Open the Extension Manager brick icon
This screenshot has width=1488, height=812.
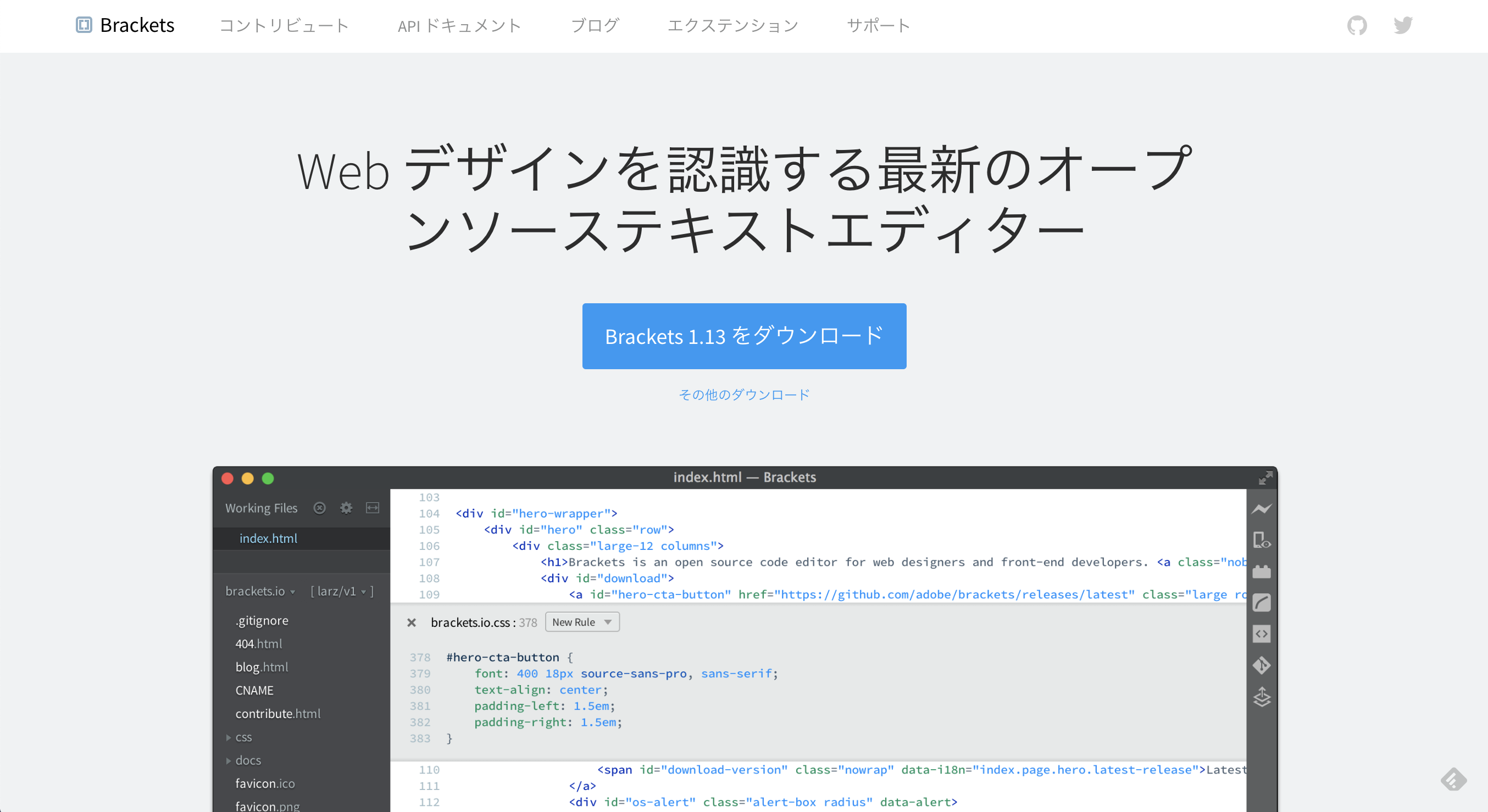[x=1262, y=571]
